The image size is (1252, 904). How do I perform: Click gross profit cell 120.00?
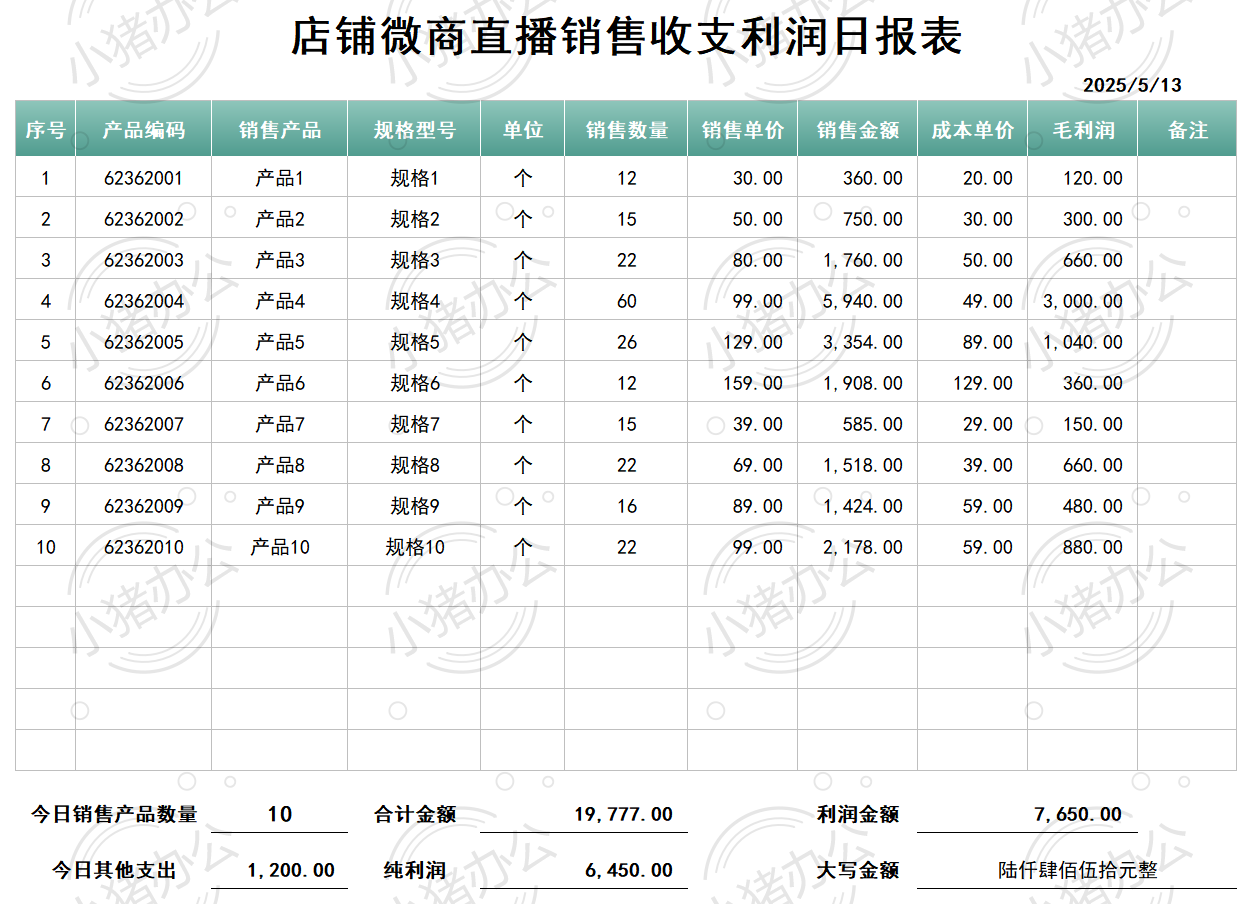pyautogui.click(x=1083, y=178)
